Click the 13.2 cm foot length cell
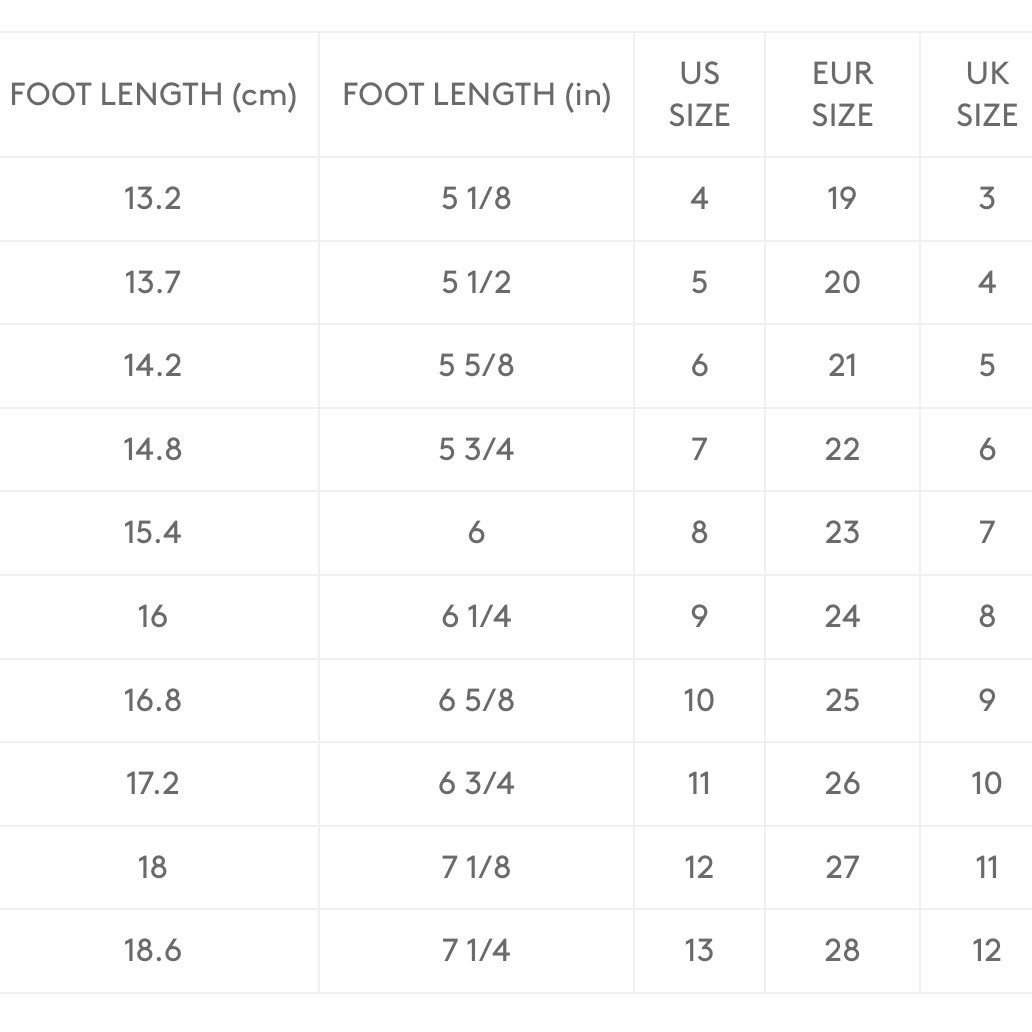The image size is (1032, 1032). coord(153,198)
